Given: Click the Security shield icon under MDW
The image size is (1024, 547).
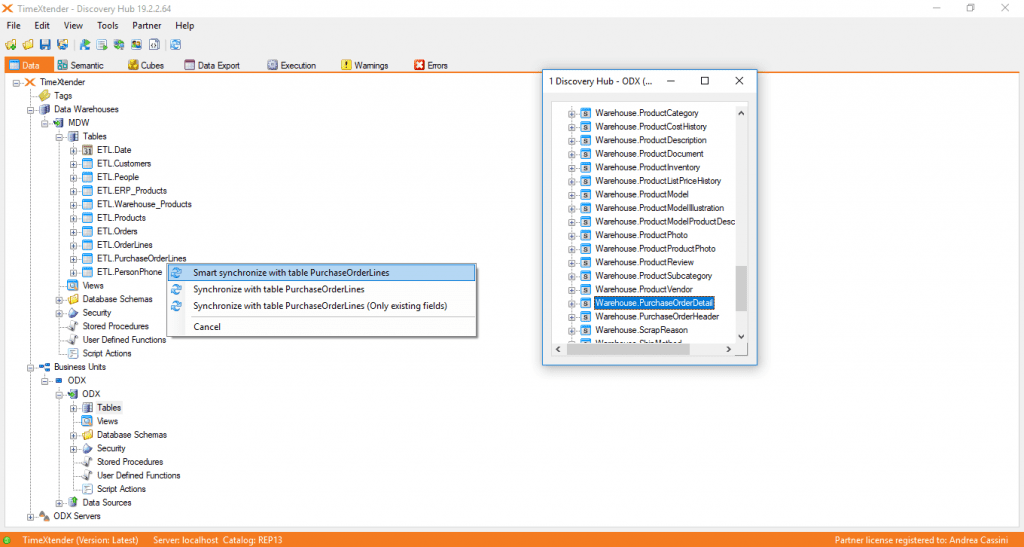Looking at the screenshot, I should click(73, 313).
